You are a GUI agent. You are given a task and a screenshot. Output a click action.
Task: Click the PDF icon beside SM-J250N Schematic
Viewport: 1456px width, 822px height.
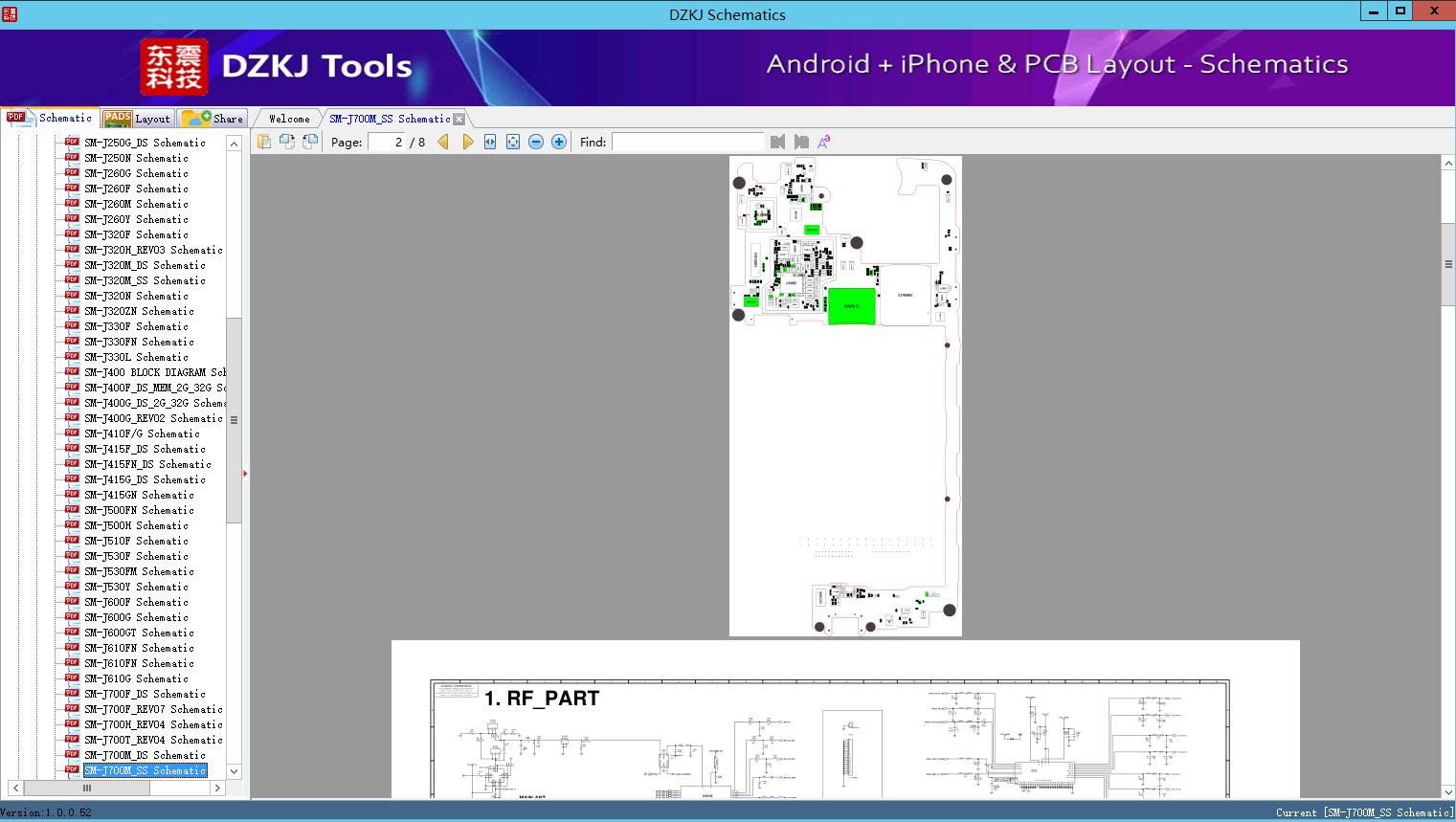coord(72,157)
